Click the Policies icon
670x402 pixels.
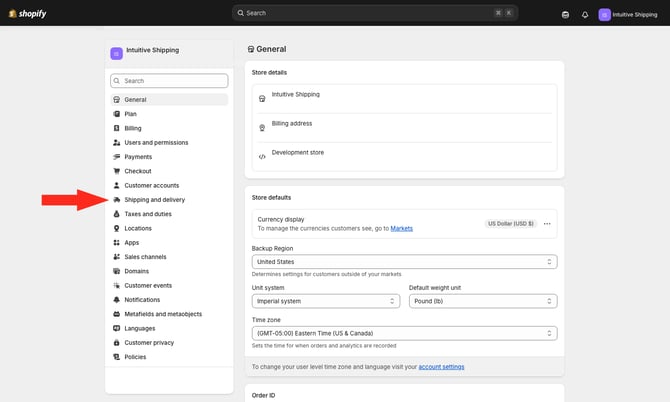point(117,357)
